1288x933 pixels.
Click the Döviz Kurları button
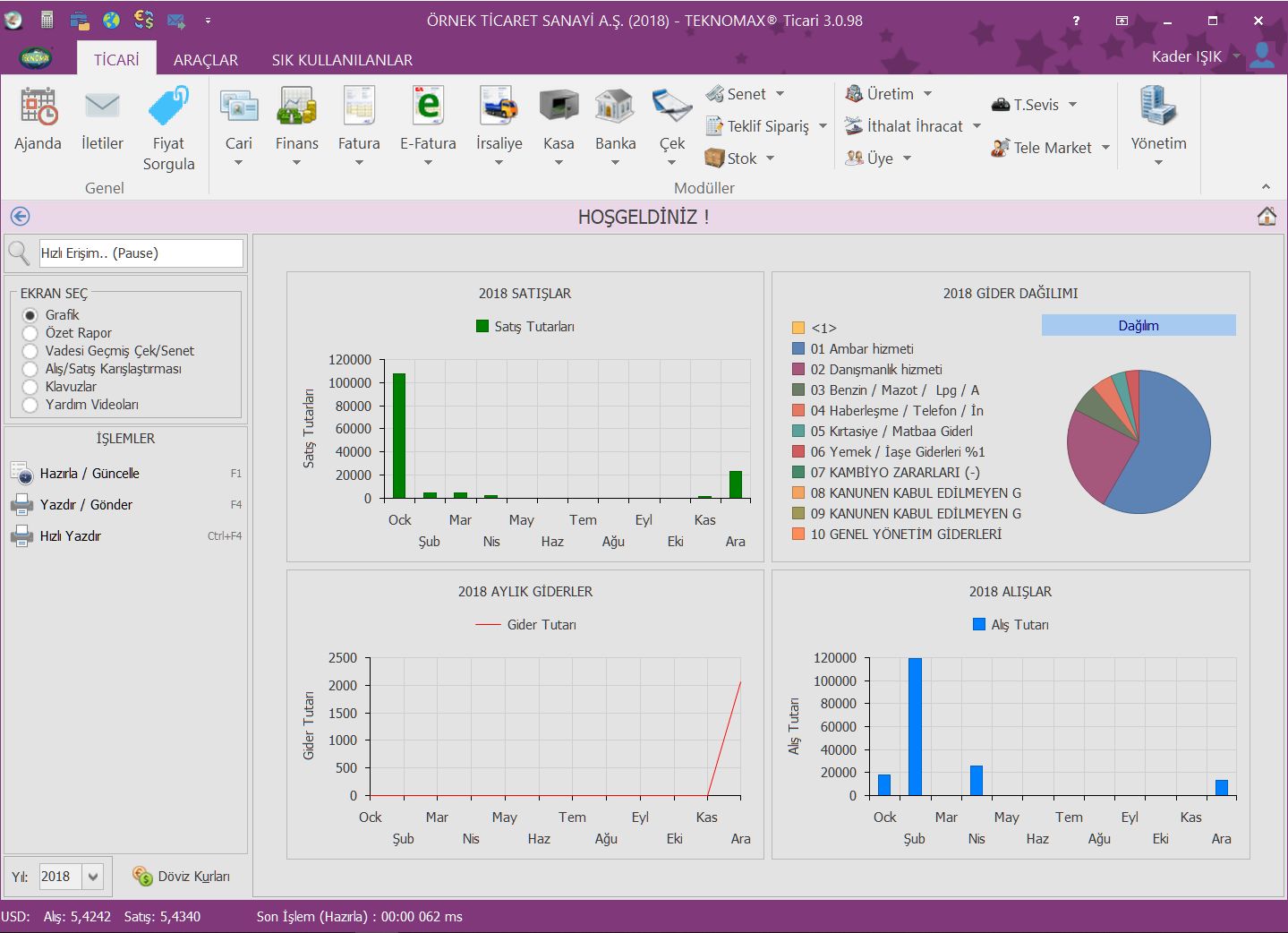(182, 877)
